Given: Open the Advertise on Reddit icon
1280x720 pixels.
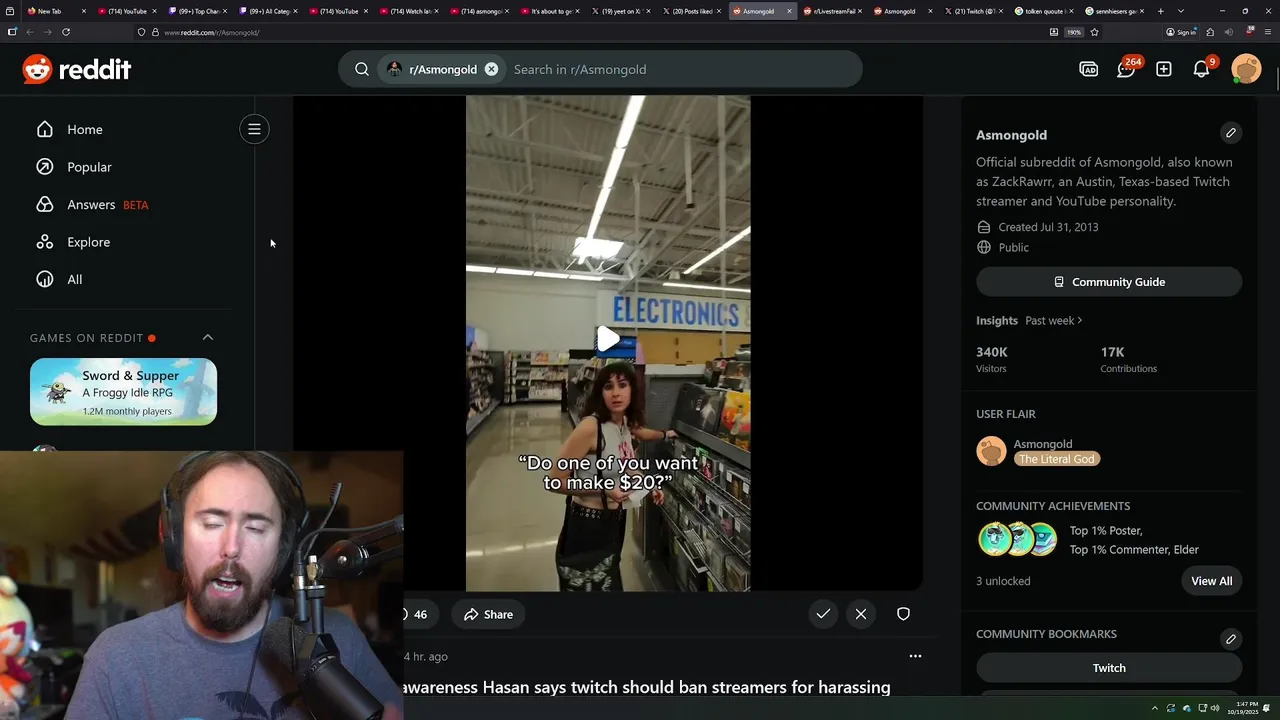Looking at the screenshot, I should click(1088, 69).
